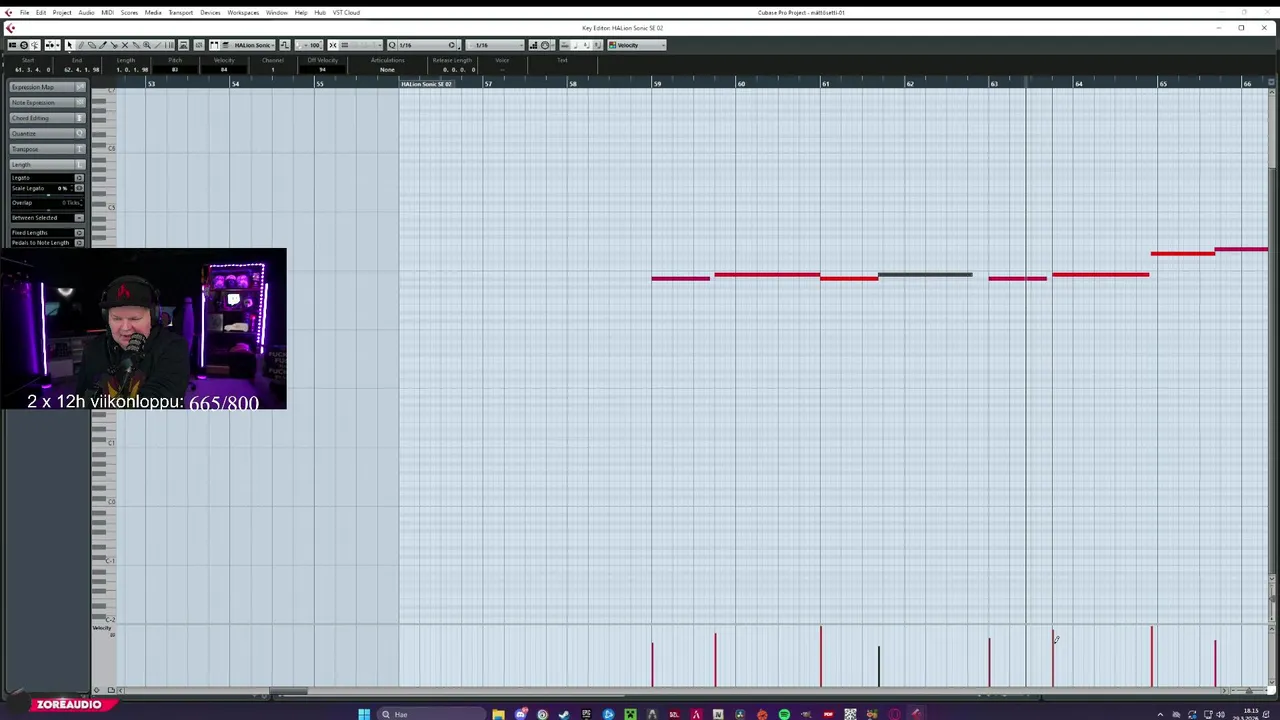Open the Windows Start menu
Viewport: 1280px width, 720px height.
364,714
